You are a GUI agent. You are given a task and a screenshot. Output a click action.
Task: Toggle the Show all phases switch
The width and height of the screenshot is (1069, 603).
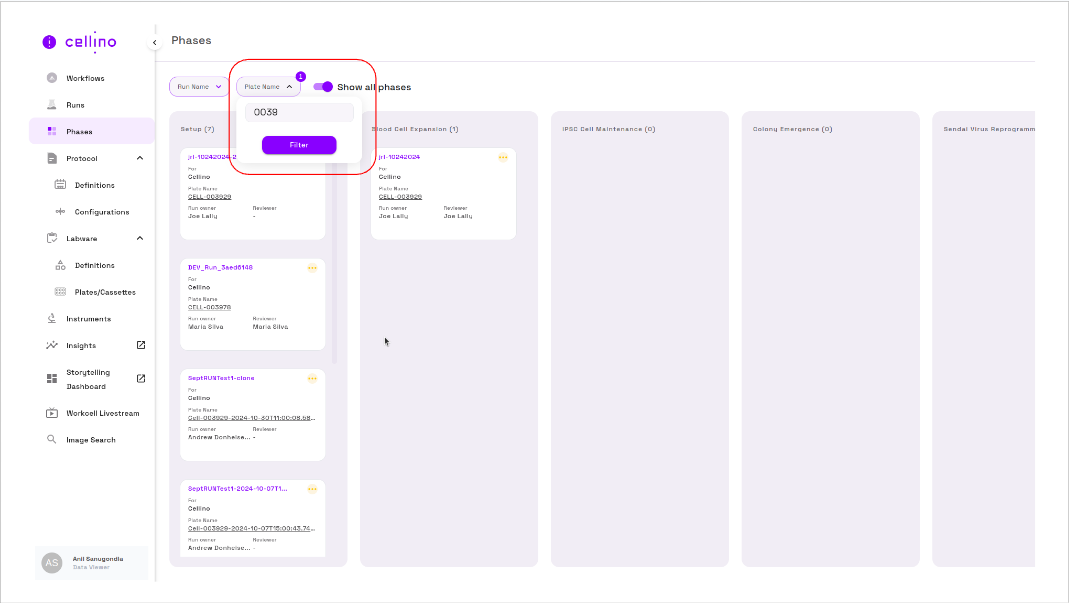(323, 87)
